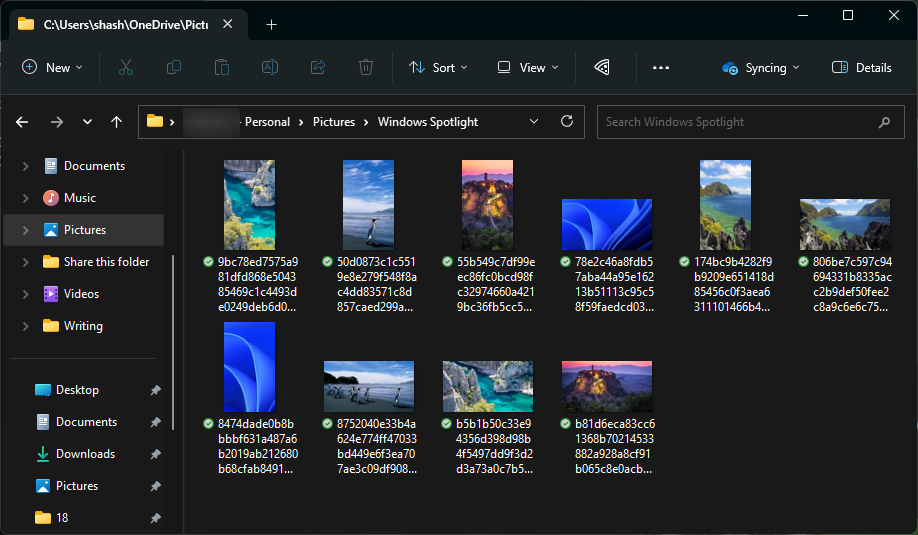Open the See more three-dots menu
The width and height of the screenshot is (918, 535).
(661, 67)
